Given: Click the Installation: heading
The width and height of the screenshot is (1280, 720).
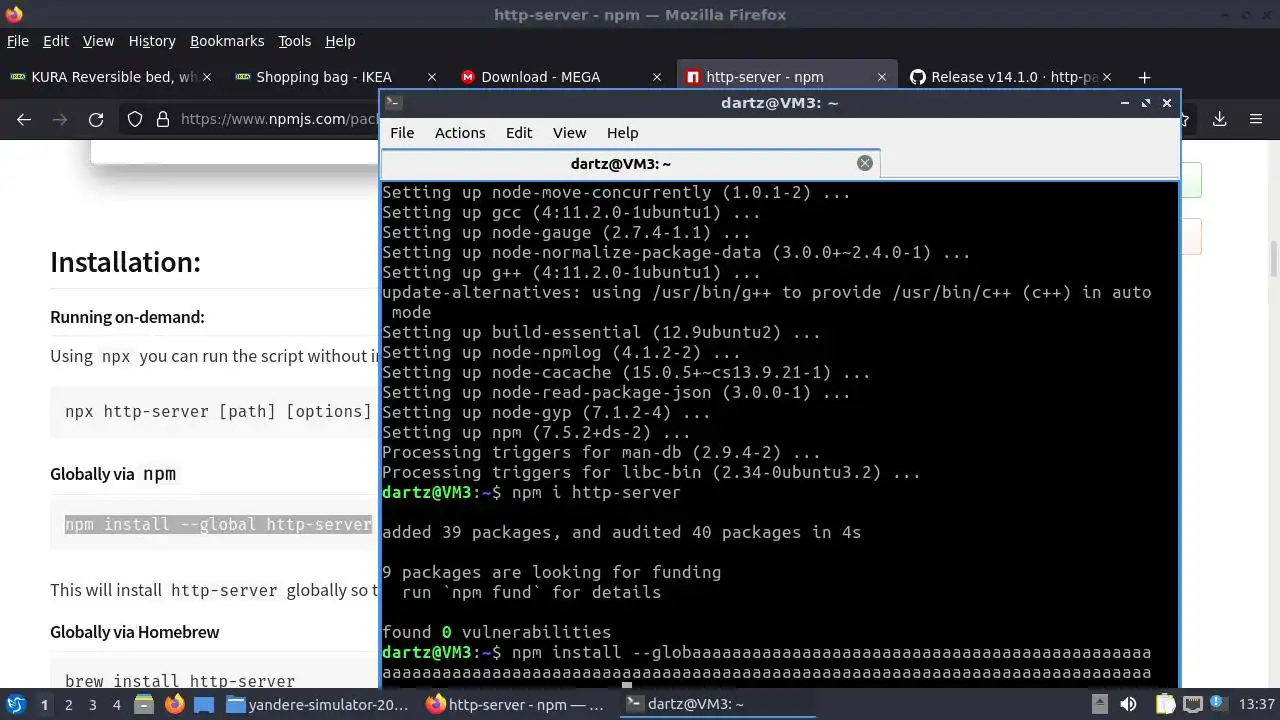Looking at the screenshot, I should click(125, 262).
